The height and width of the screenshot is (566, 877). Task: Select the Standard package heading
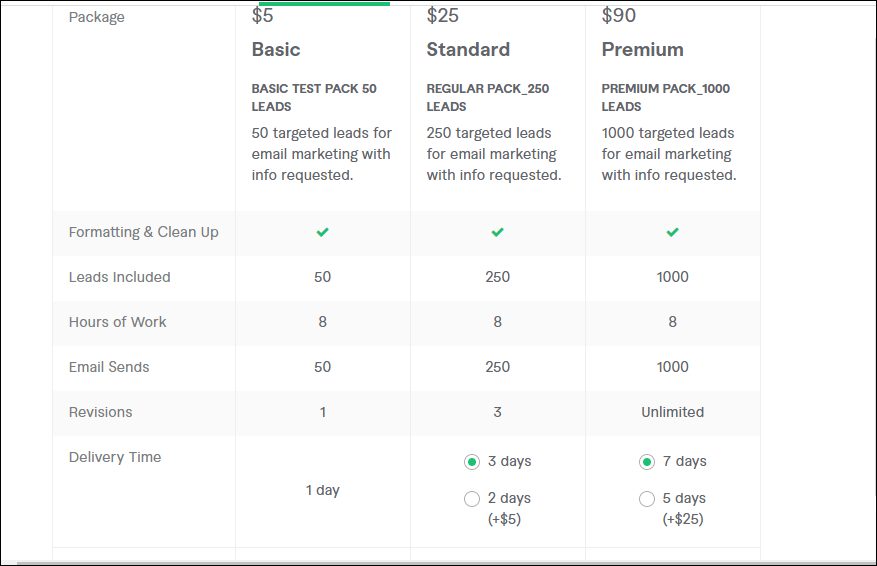click(x=468, y=50)
